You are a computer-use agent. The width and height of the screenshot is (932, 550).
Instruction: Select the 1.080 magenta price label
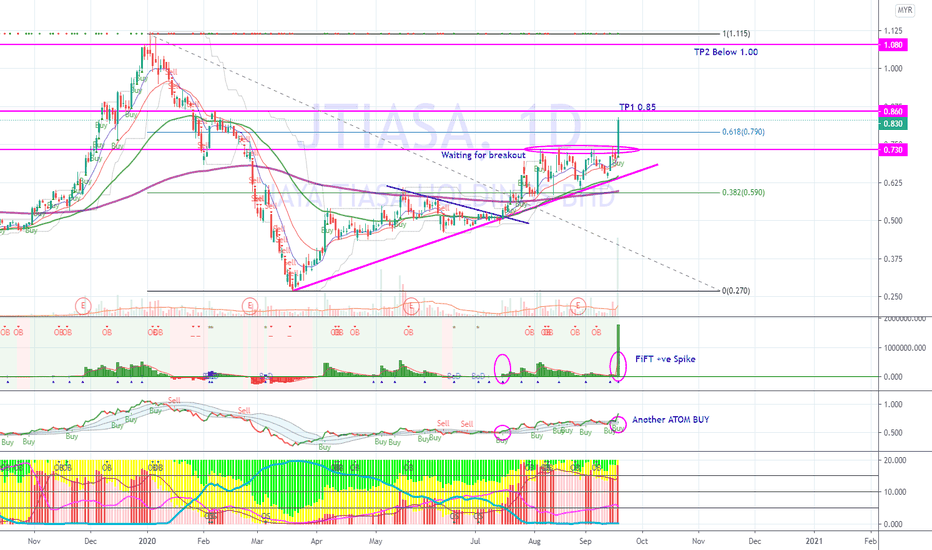893,45
